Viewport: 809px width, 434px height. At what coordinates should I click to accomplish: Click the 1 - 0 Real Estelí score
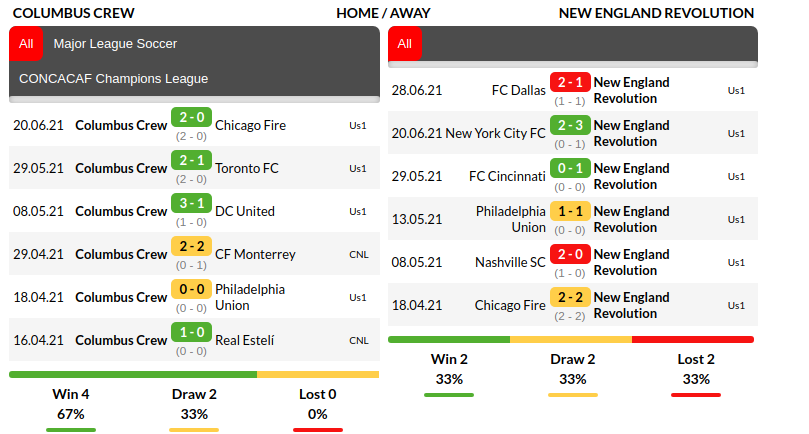click(190, 333)
